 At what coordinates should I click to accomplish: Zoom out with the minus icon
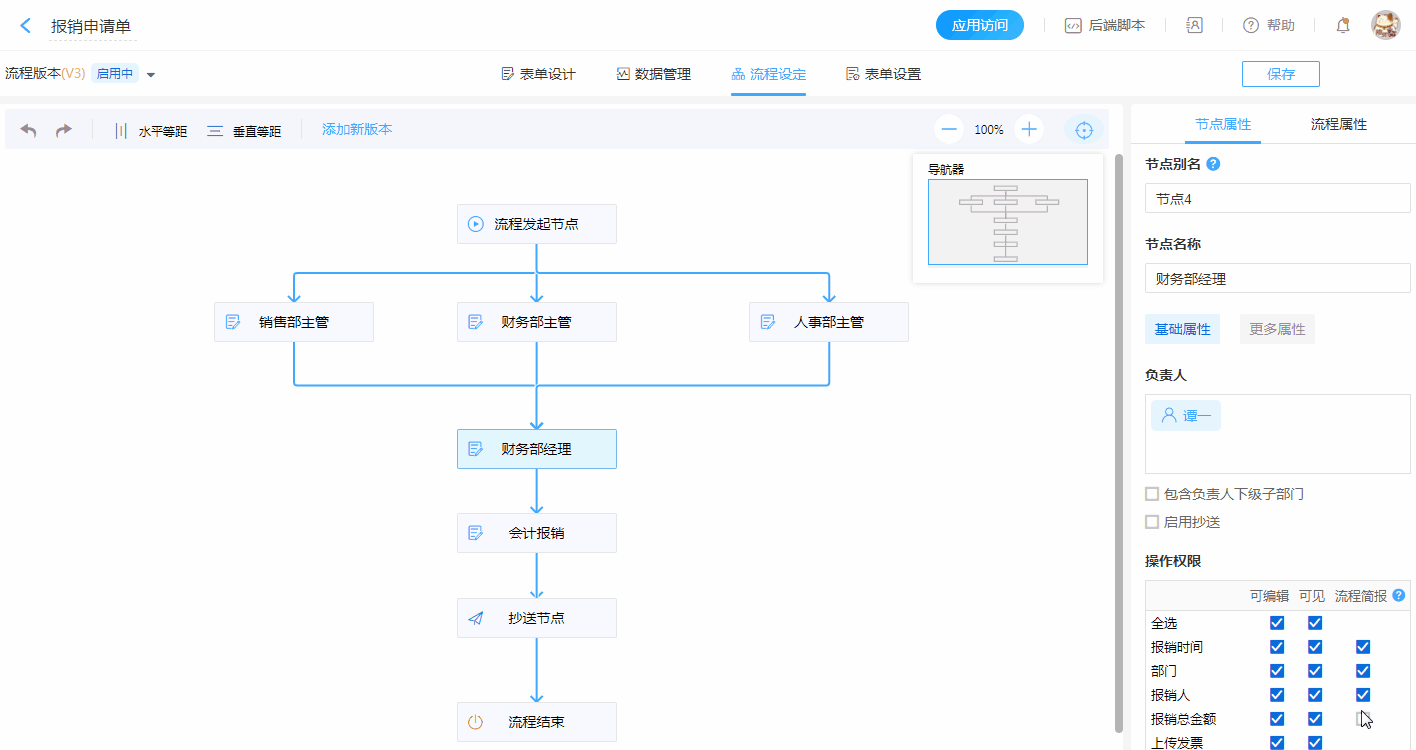coord(949,129)
